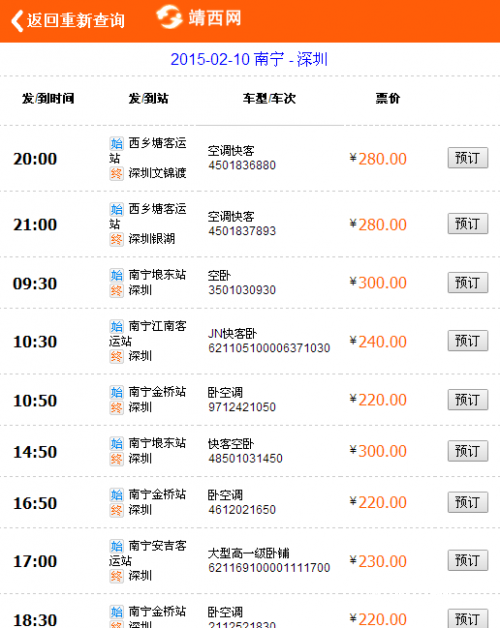Click the 始 icon beside 南宁江南客运站
The width and height of the screenshot is (500, 628).
coord(117,326)
